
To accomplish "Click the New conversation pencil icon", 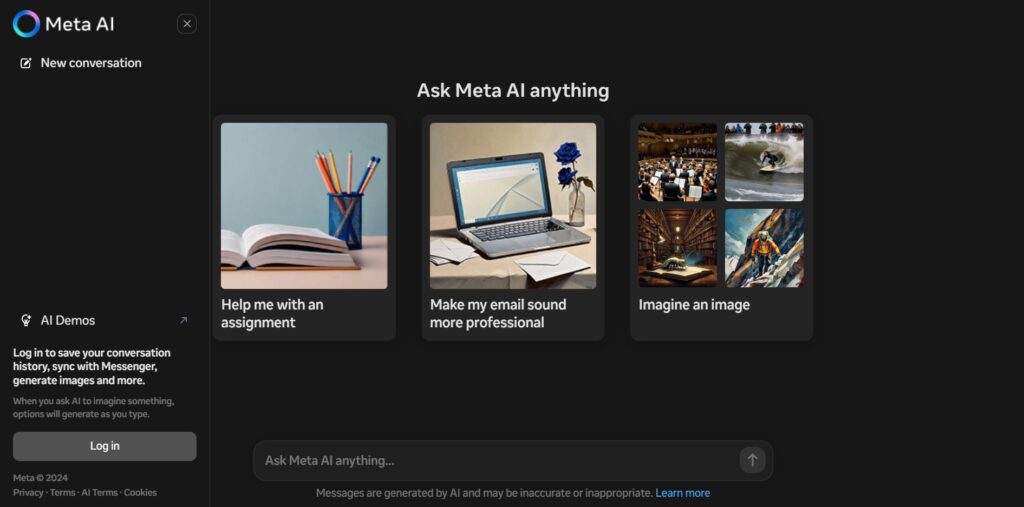I will [26, 63].
